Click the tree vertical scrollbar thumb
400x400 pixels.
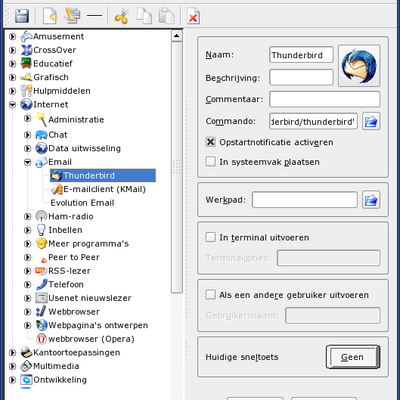[177, 167]
